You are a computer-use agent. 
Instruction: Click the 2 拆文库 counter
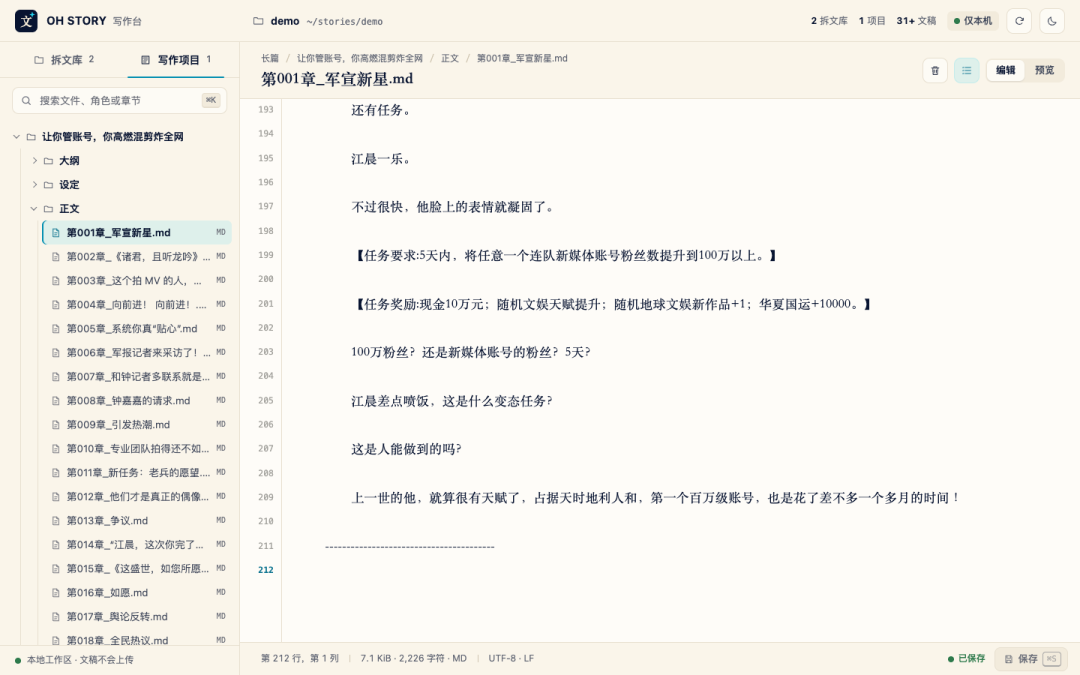(829, 21)
